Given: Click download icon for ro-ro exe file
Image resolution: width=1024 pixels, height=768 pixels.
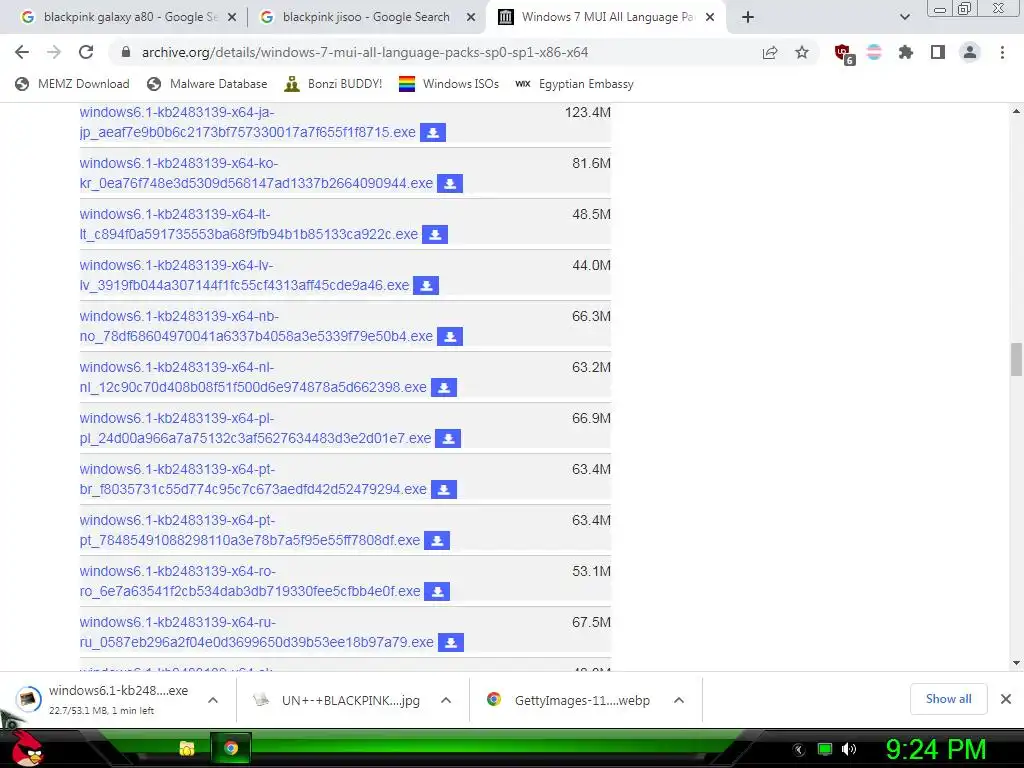Looking at the screenshot, I should tap(437, 591).
